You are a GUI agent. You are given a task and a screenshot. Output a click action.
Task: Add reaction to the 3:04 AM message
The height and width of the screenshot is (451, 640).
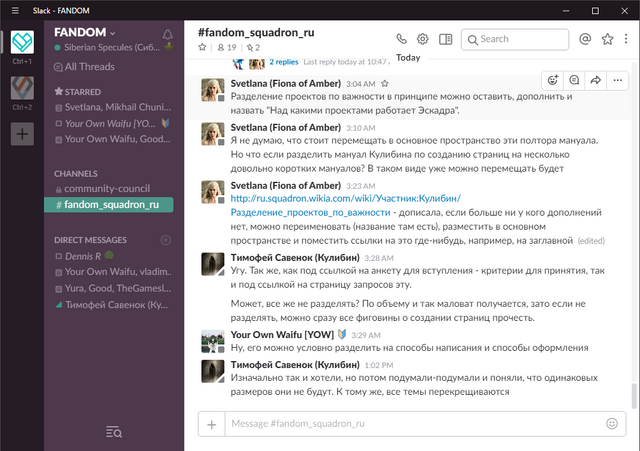click(553, 80)
